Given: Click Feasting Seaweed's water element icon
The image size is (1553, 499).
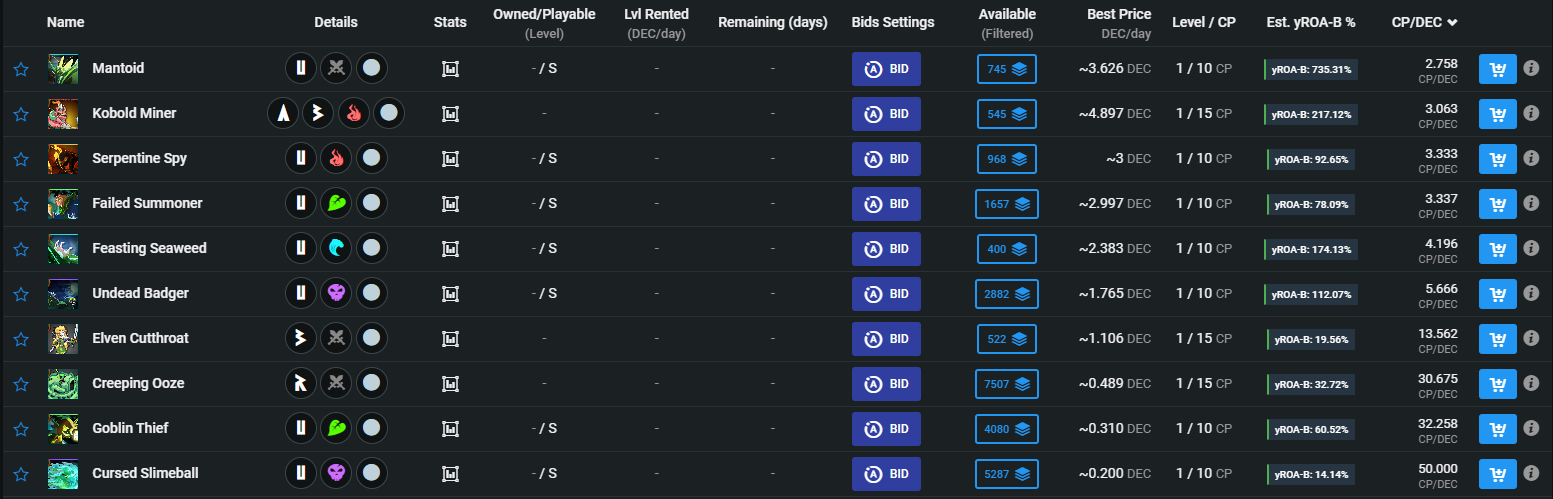Looking at the screenshot, I should tap(336, 249).
